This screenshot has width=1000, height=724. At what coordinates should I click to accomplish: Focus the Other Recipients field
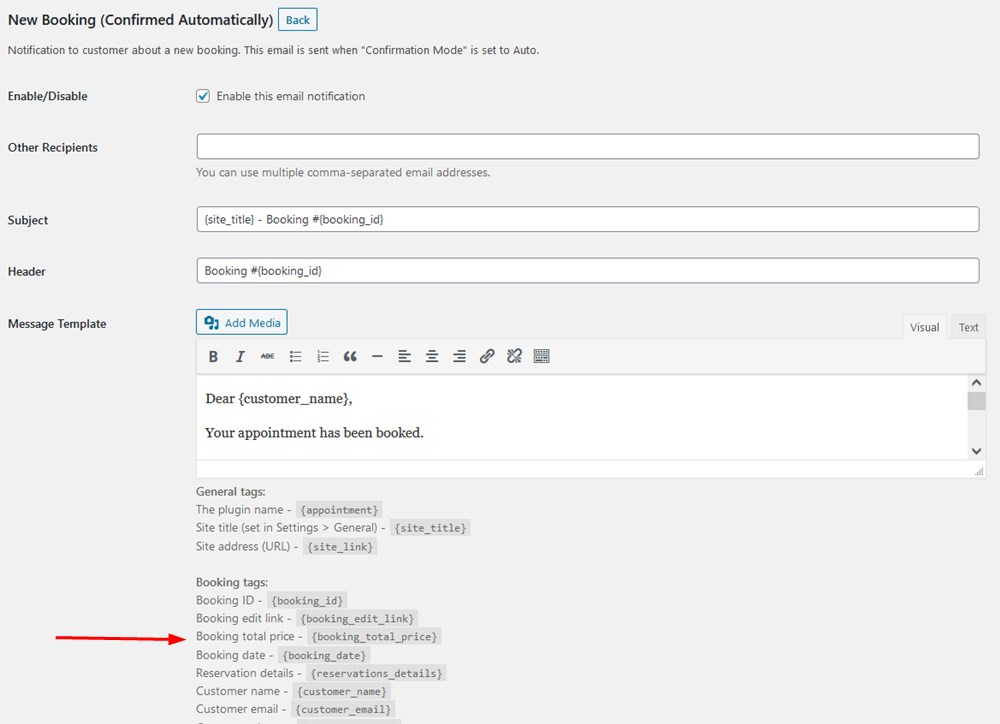587,147
